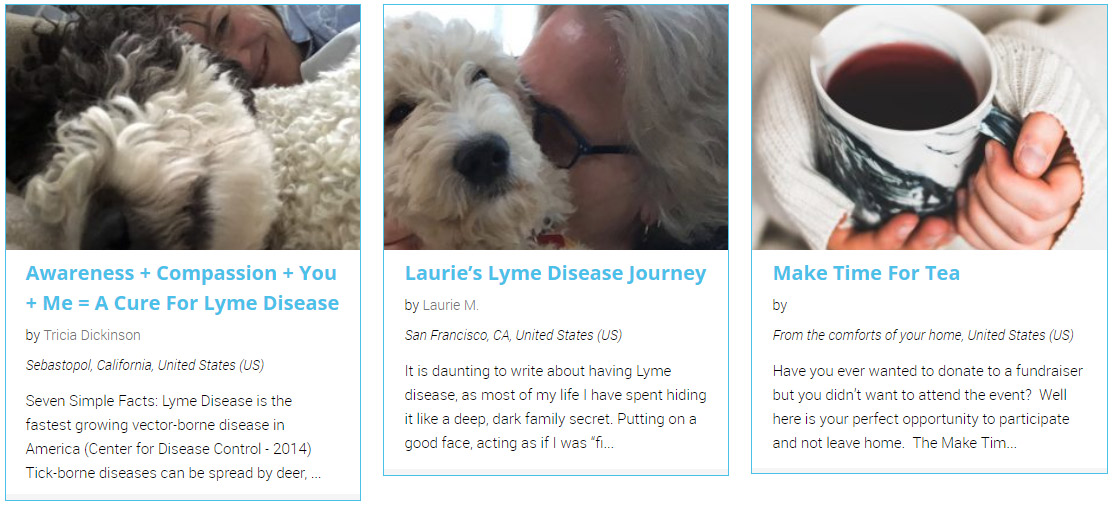View author Laurie M.'s profile
The width and height of the screenshot is (1112, 506).
pyautogui.click(x=451, y=306)
